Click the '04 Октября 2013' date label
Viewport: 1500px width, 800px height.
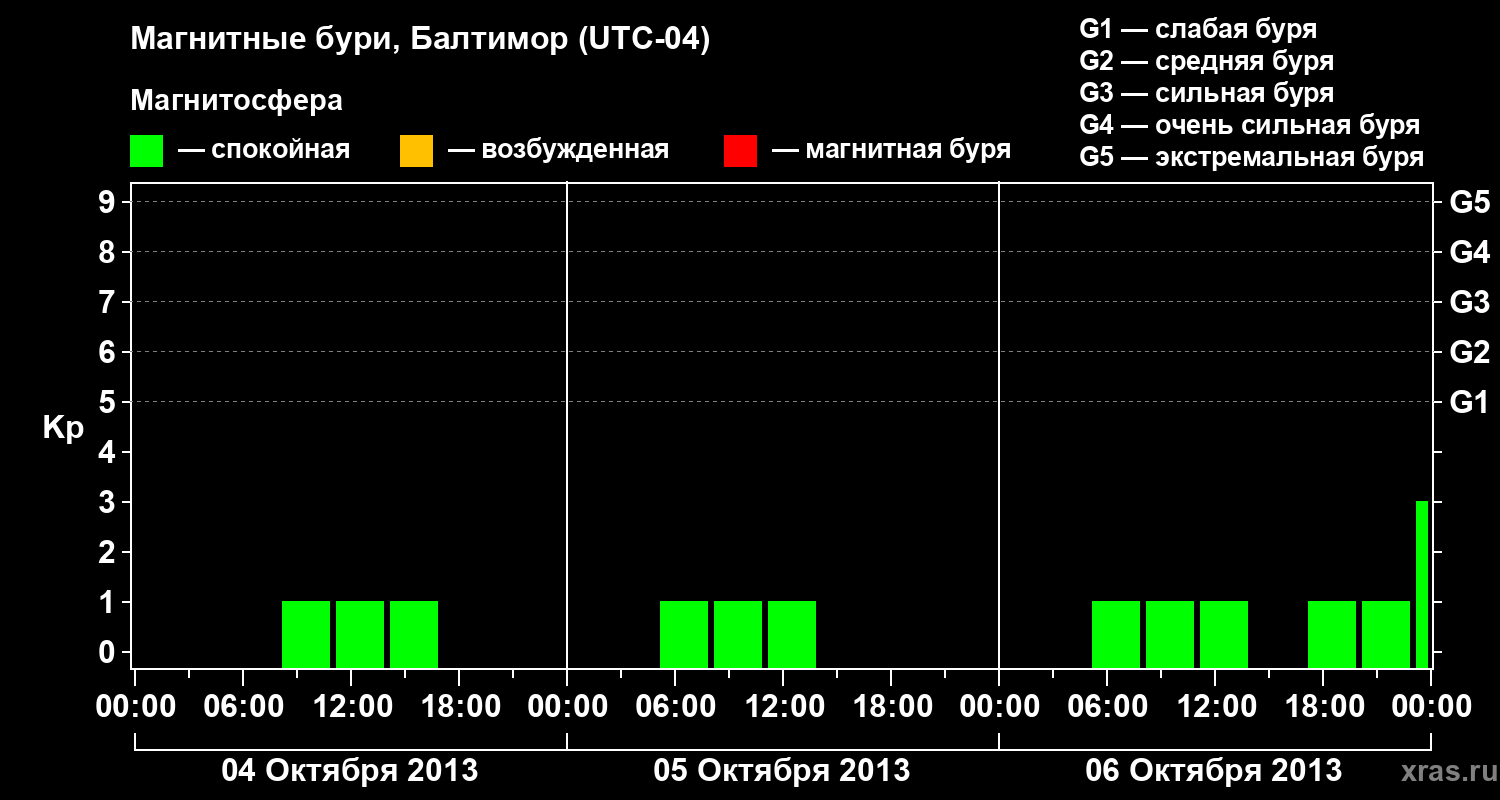click(349, 770)
